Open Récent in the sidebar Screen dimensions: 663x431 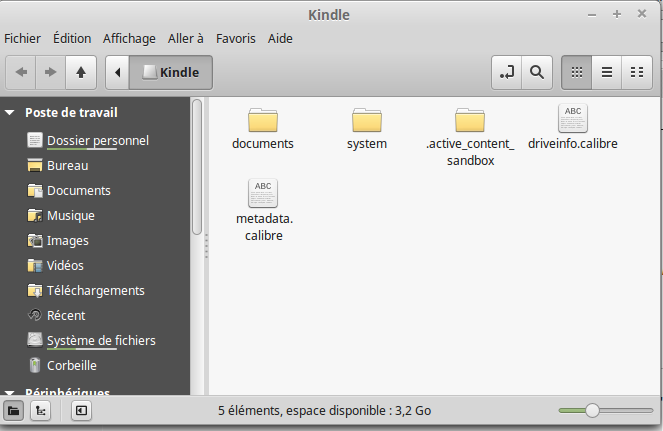[66, 316]
